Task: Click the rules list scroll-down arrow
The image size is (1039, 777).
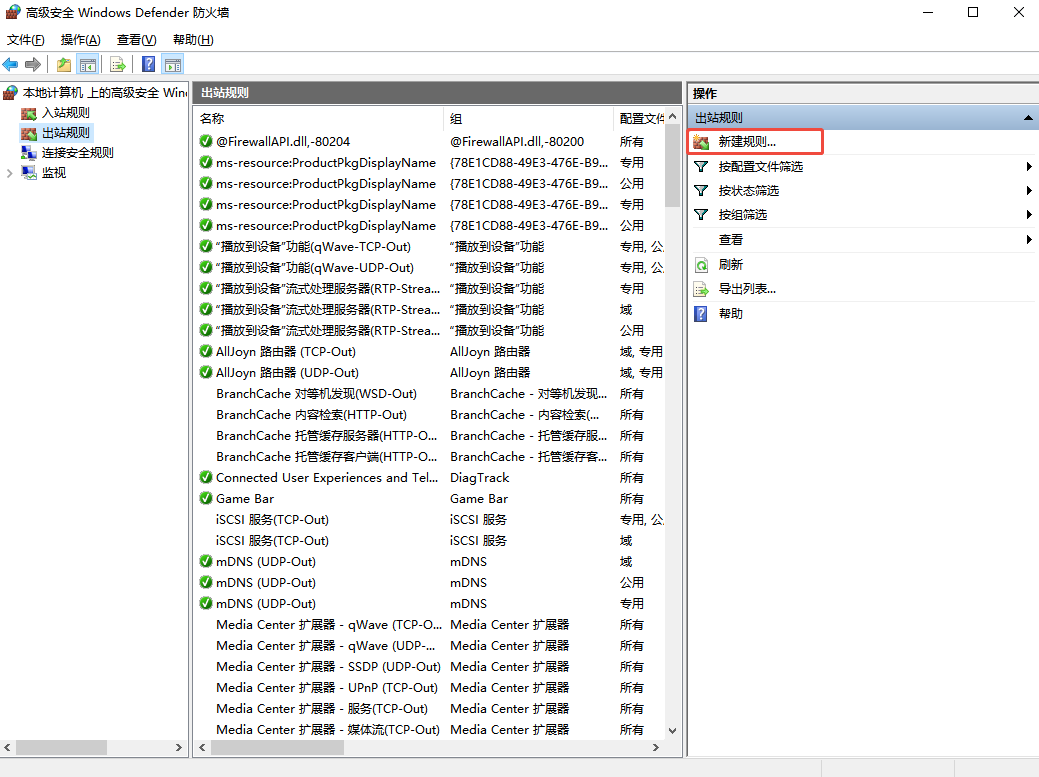Action: [673, 731]
